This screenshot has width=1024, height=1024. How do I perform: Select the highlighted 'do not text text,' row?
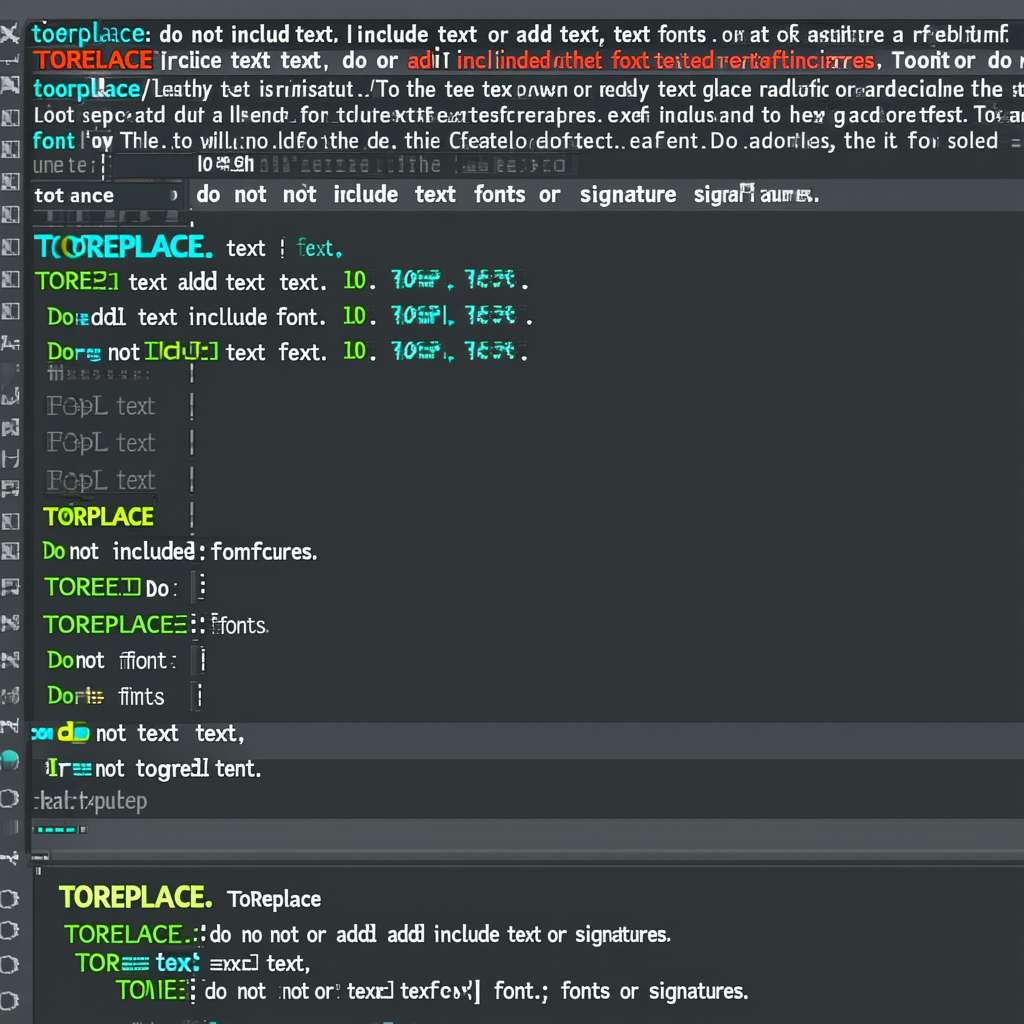(140, 734)
